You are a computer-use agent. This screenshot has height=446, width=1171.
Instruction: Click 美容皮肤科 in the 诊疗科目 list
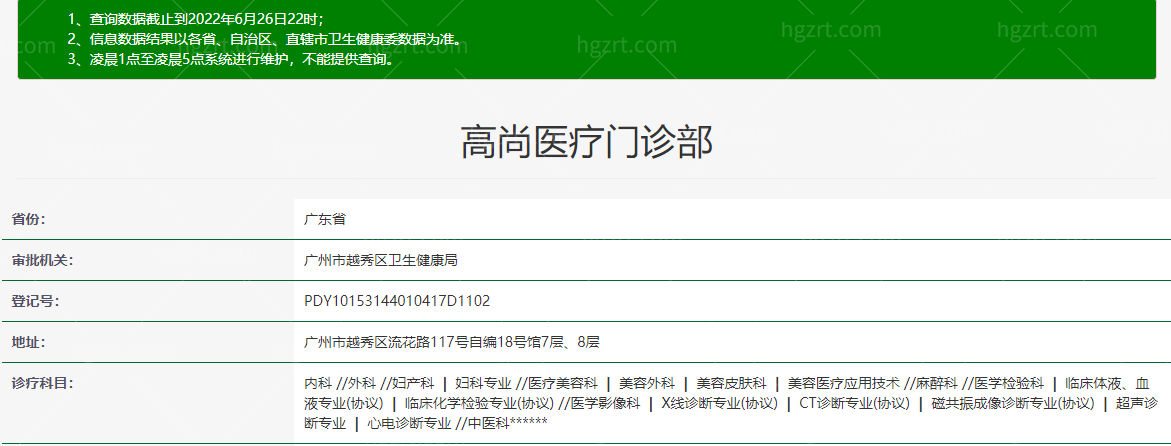click(731, 383)
